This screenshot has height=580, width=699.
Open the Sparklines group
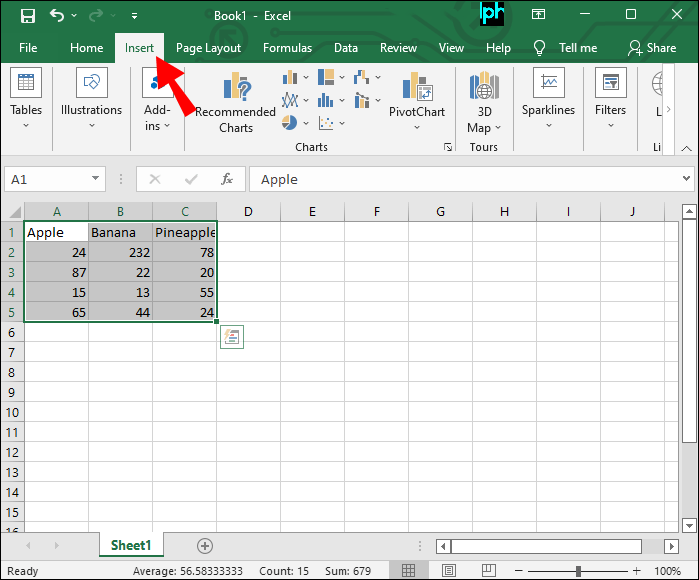pyautogui.click(x=548, y=102)
